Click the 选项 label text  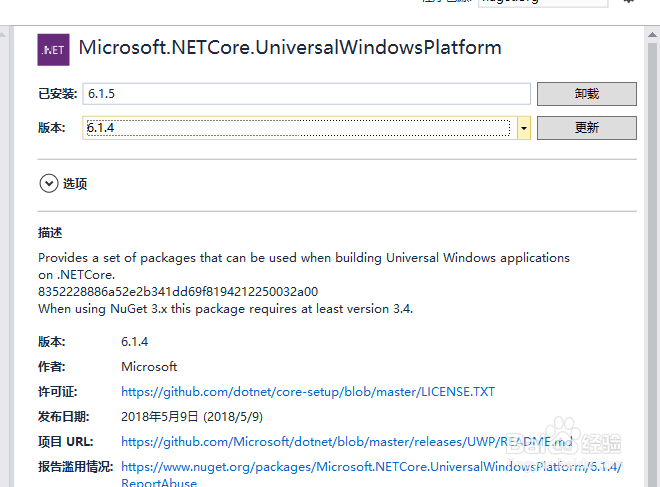pos(75,184)
